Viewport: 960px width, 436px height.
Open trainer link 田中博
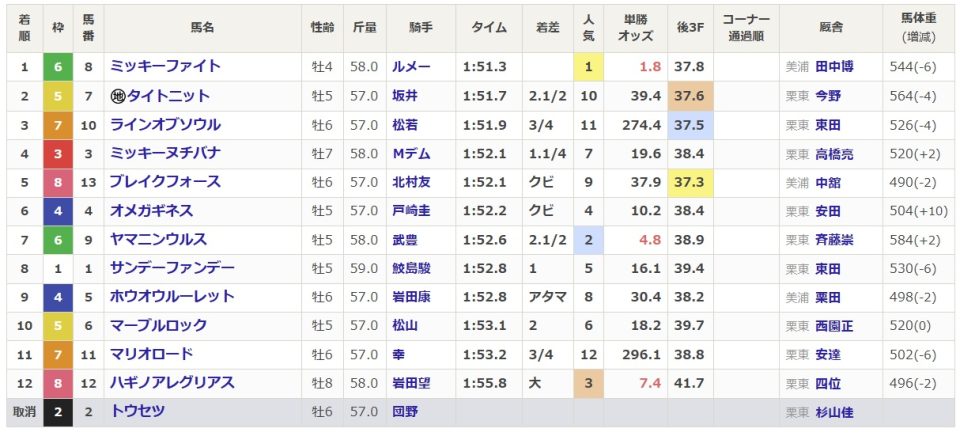pos(835,67)
